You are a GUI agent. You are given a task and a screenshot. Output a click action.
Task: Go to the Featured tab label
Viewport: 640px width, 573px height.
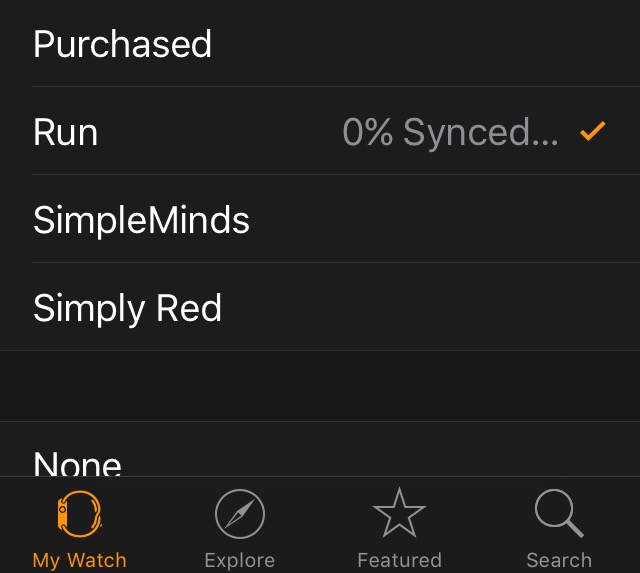click(399, 560)
